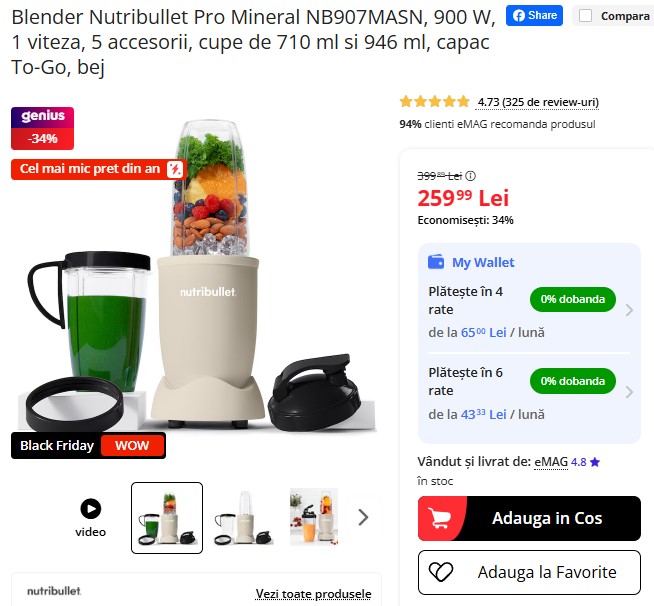Click the genius badge
This screenshot has height=606, width=654.
[x=43, y=128]
